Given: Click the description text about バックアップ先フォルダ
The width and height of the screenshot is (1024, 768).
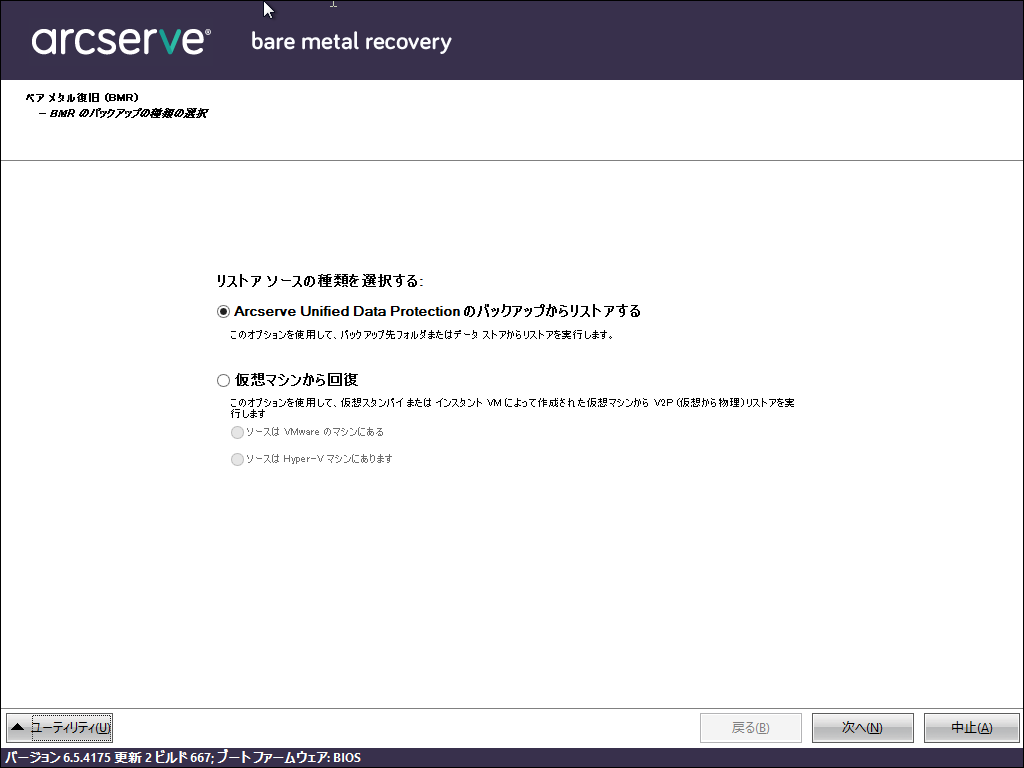Looking at the screenshot, I should point(421,334).
